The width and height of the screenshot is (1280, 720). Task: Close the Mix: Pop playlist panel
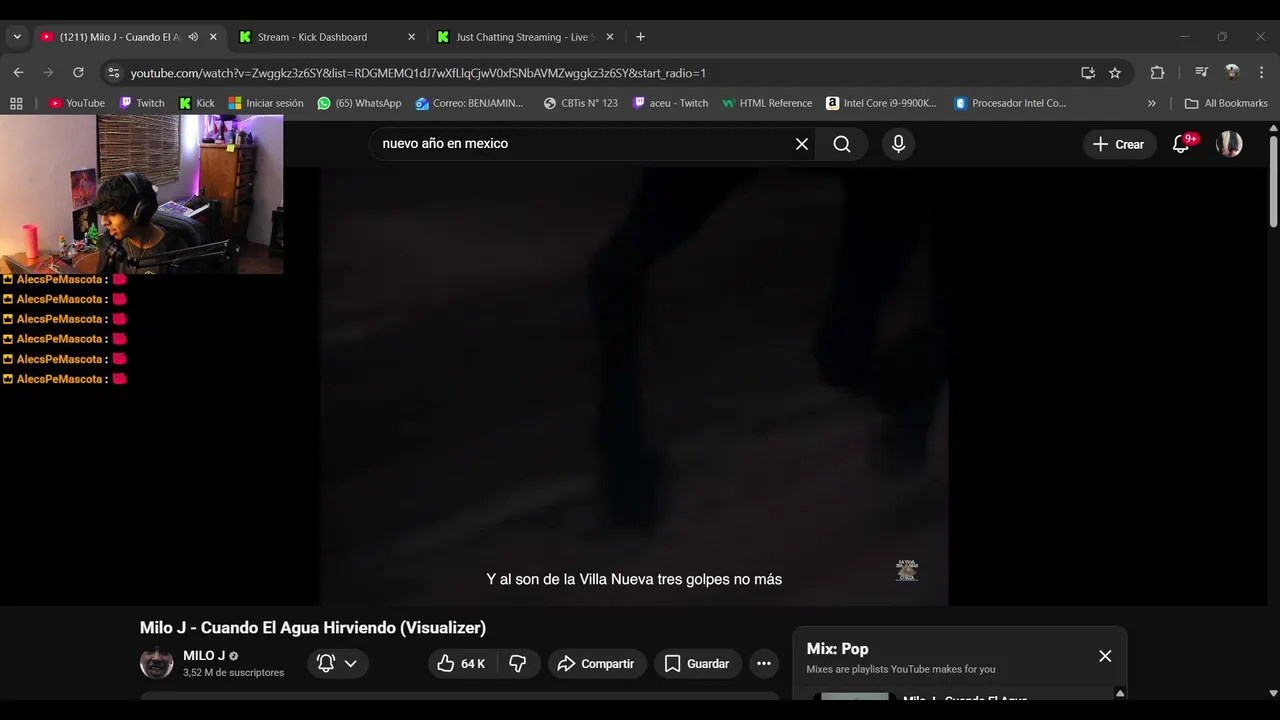click(x=1105, y=656)
